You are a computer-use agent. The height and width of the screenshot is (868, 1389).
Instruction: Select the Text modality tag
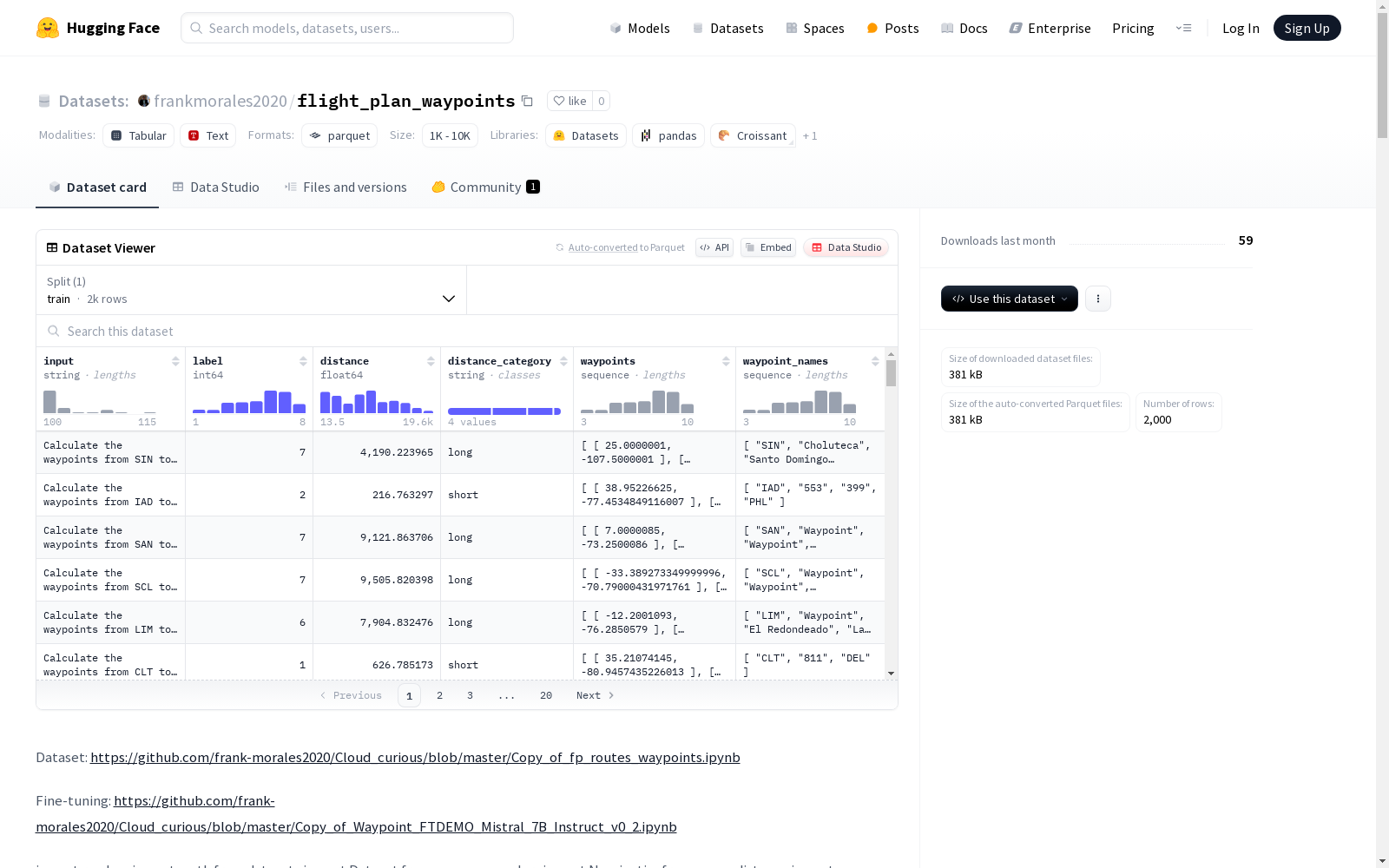(208, 135)
